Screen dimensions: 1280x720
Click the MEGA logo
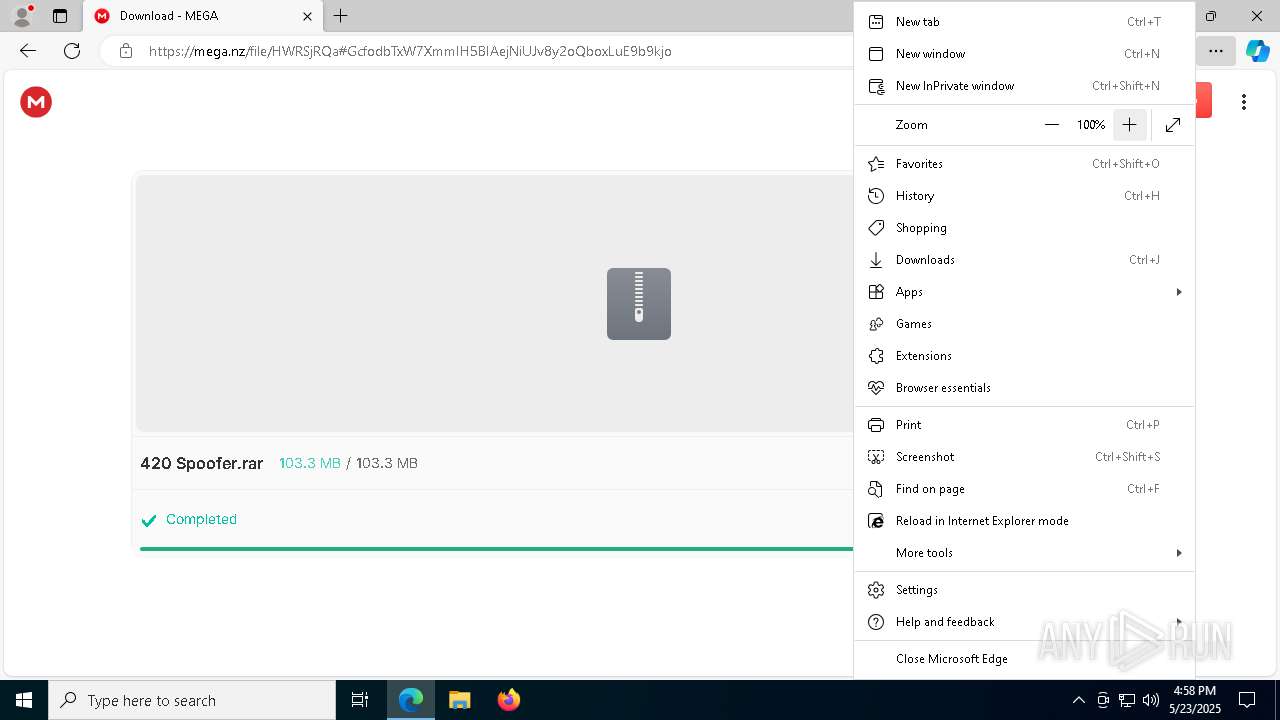(36, 102)
